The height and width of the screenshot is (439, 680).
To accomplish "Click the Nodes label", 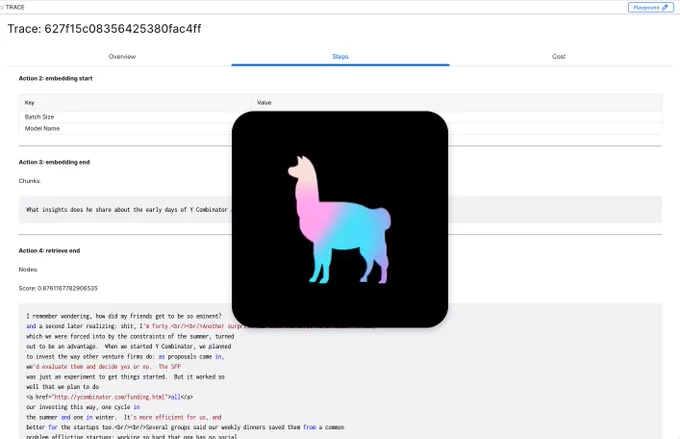I will (x=28, y=269).
